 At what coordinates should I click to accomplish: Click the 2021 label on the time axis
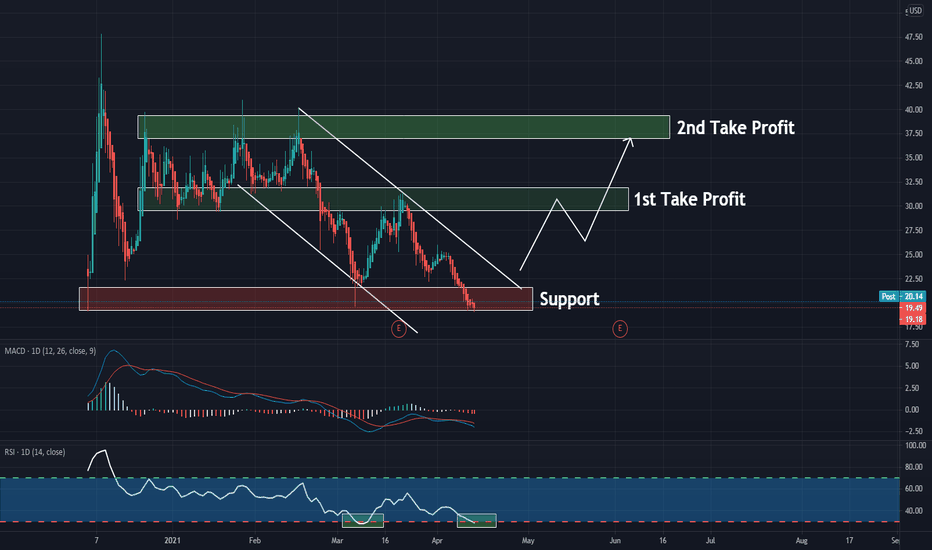[172, 540]
